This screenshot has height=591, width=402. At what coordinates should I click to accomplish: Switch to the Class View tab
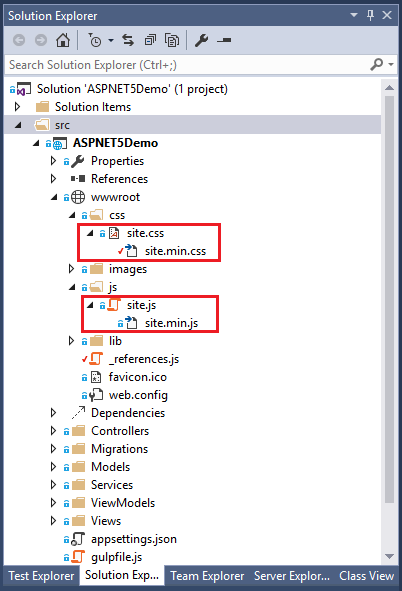coord(366,576)
